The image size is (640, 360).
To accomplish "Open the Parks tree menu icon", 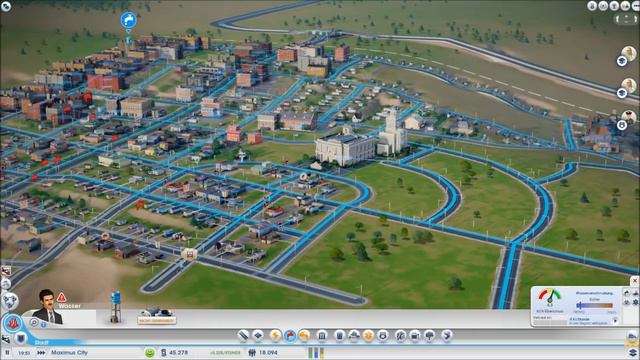I will click(x=429, y=336).
